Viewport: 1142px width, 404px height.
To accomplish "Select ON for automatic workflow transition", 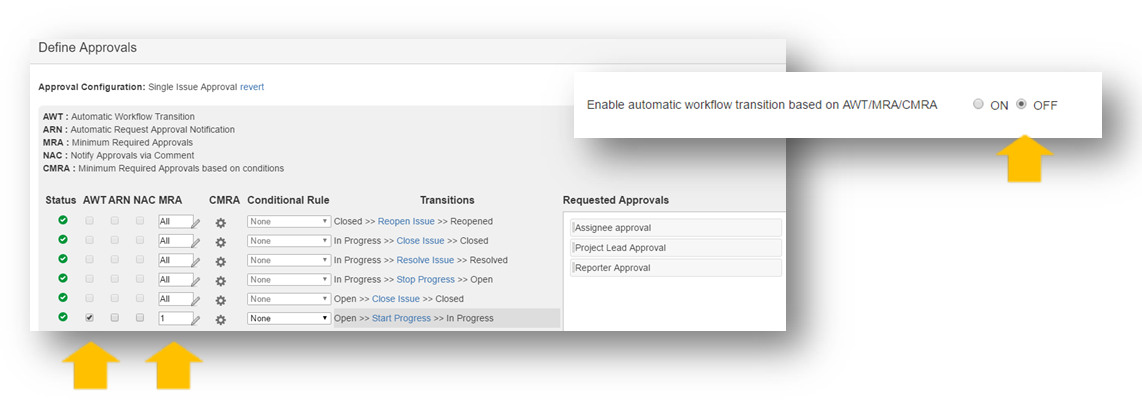I will point(978,104).
